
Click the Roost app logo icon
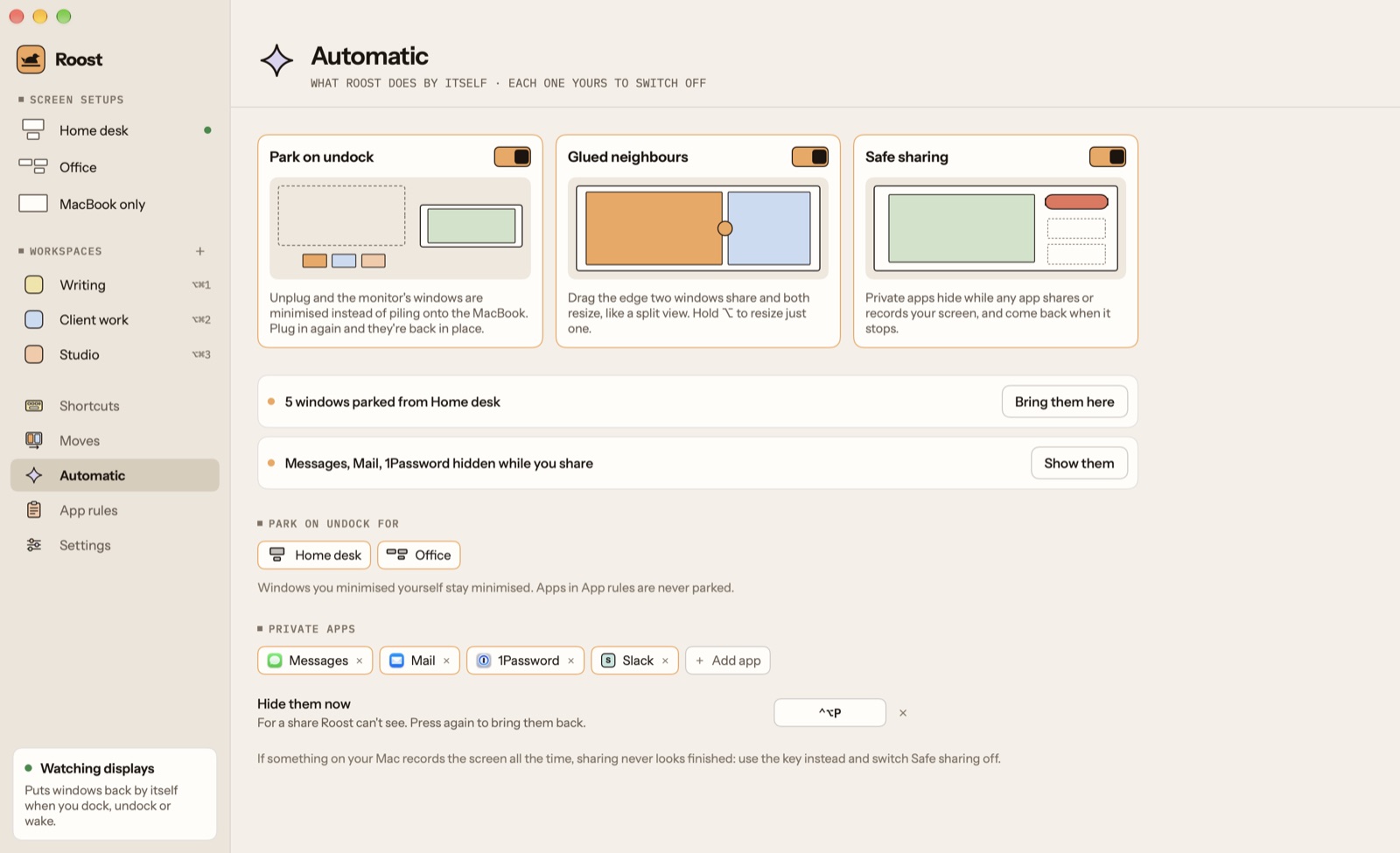pos(31,59)
